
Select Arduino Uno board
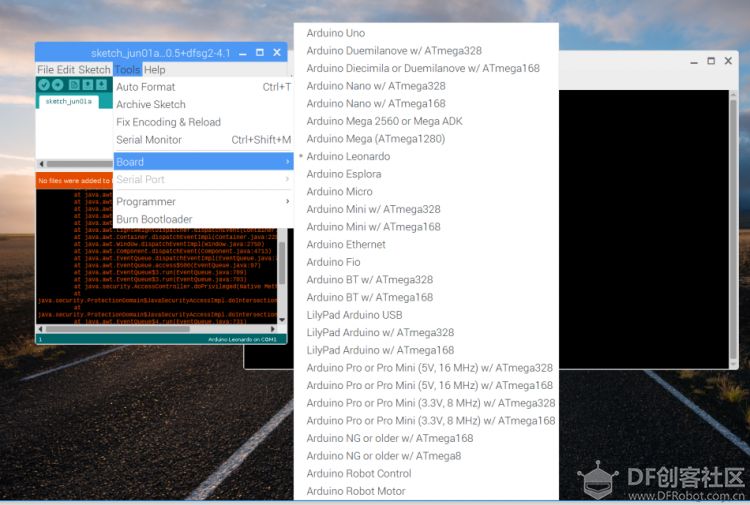coord(426,33)
